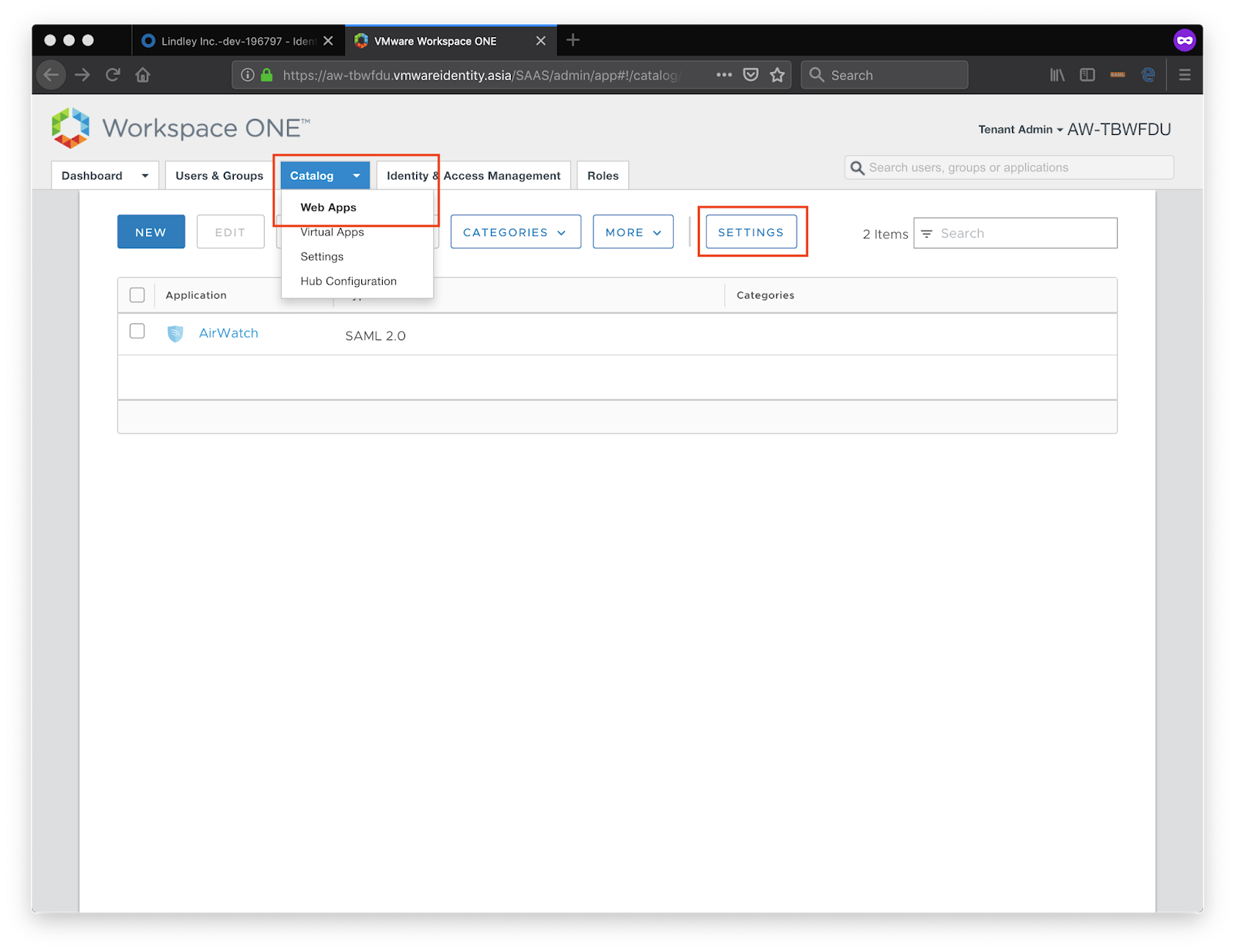Screen dimensions: 1235x952
Task: Click the SAML tracer extension icon
Action: (x=1118, y=75)
